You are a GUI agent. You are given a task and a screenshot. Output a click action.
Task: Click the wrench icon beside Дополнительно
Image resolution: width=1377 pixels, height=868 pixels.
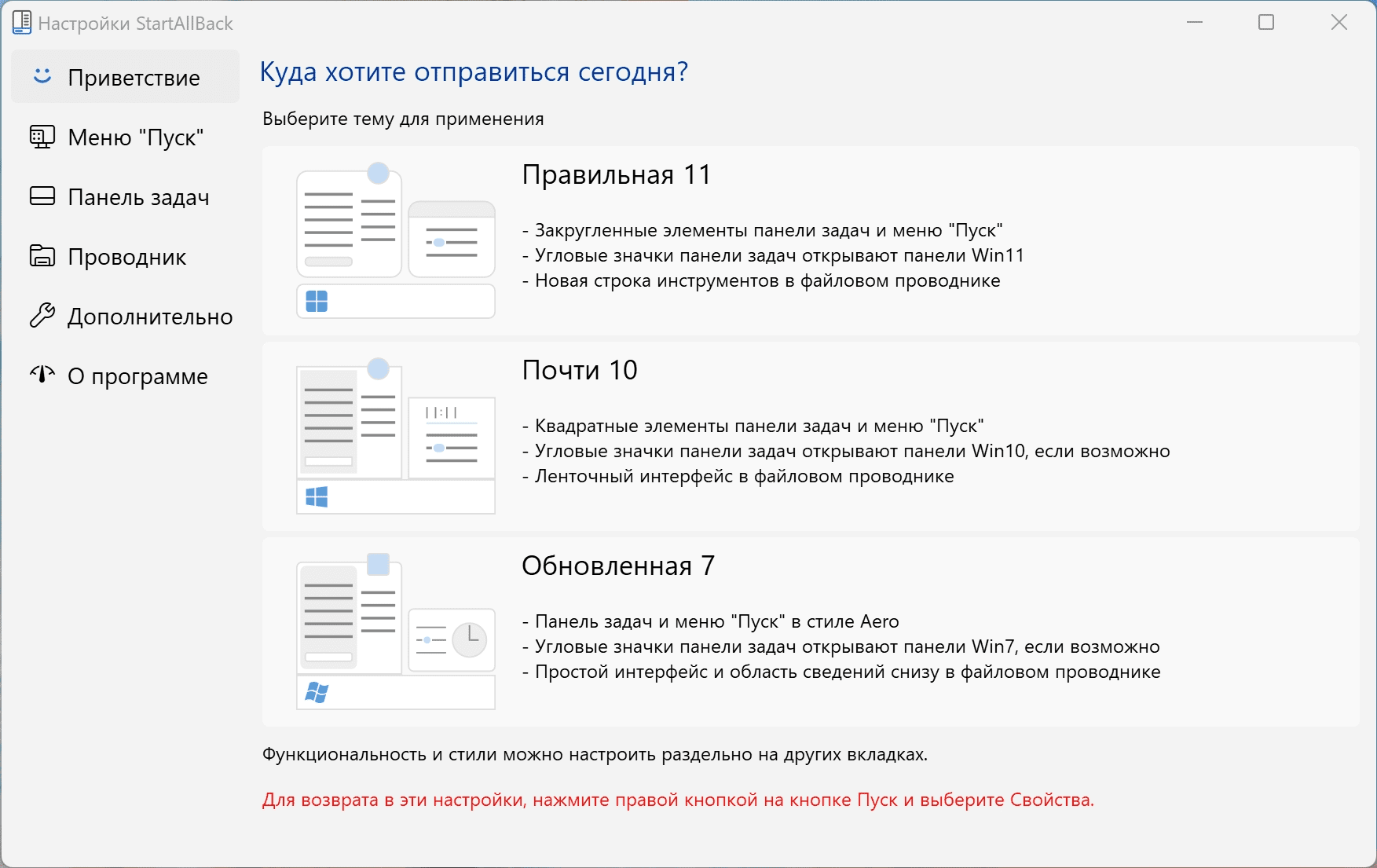pos(42,316)
